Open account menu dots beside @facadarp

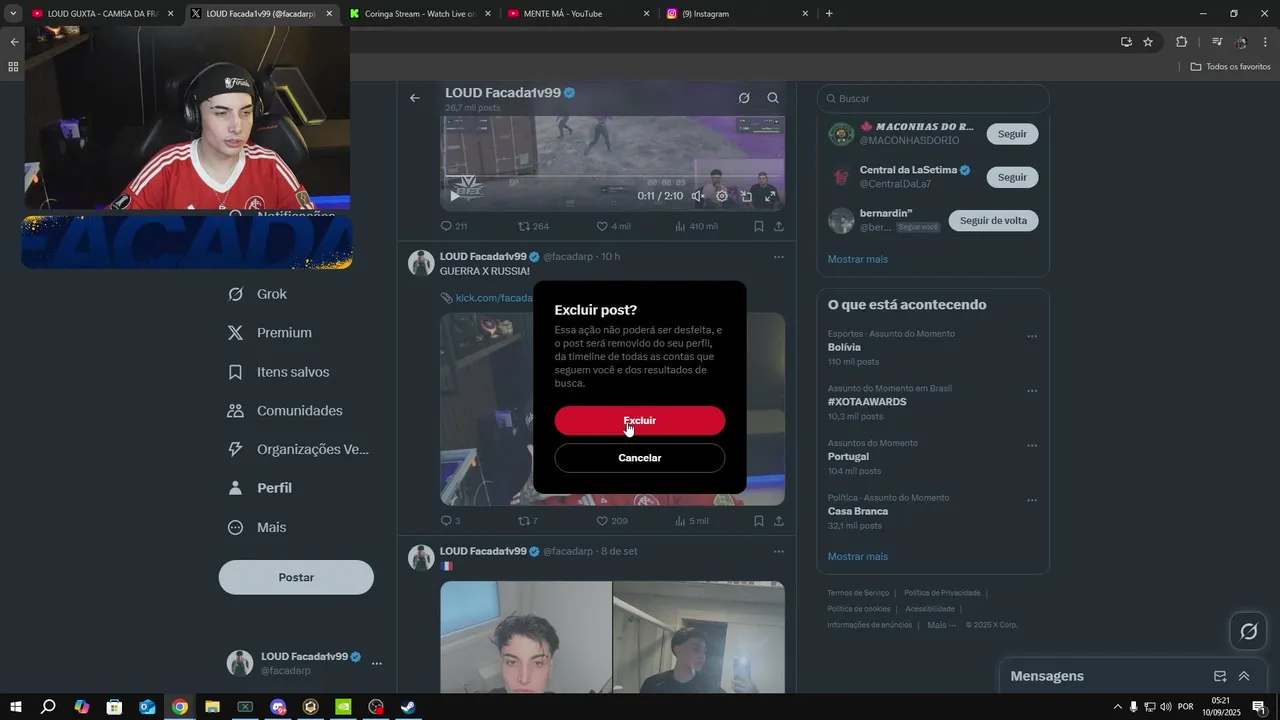point(377,663)
